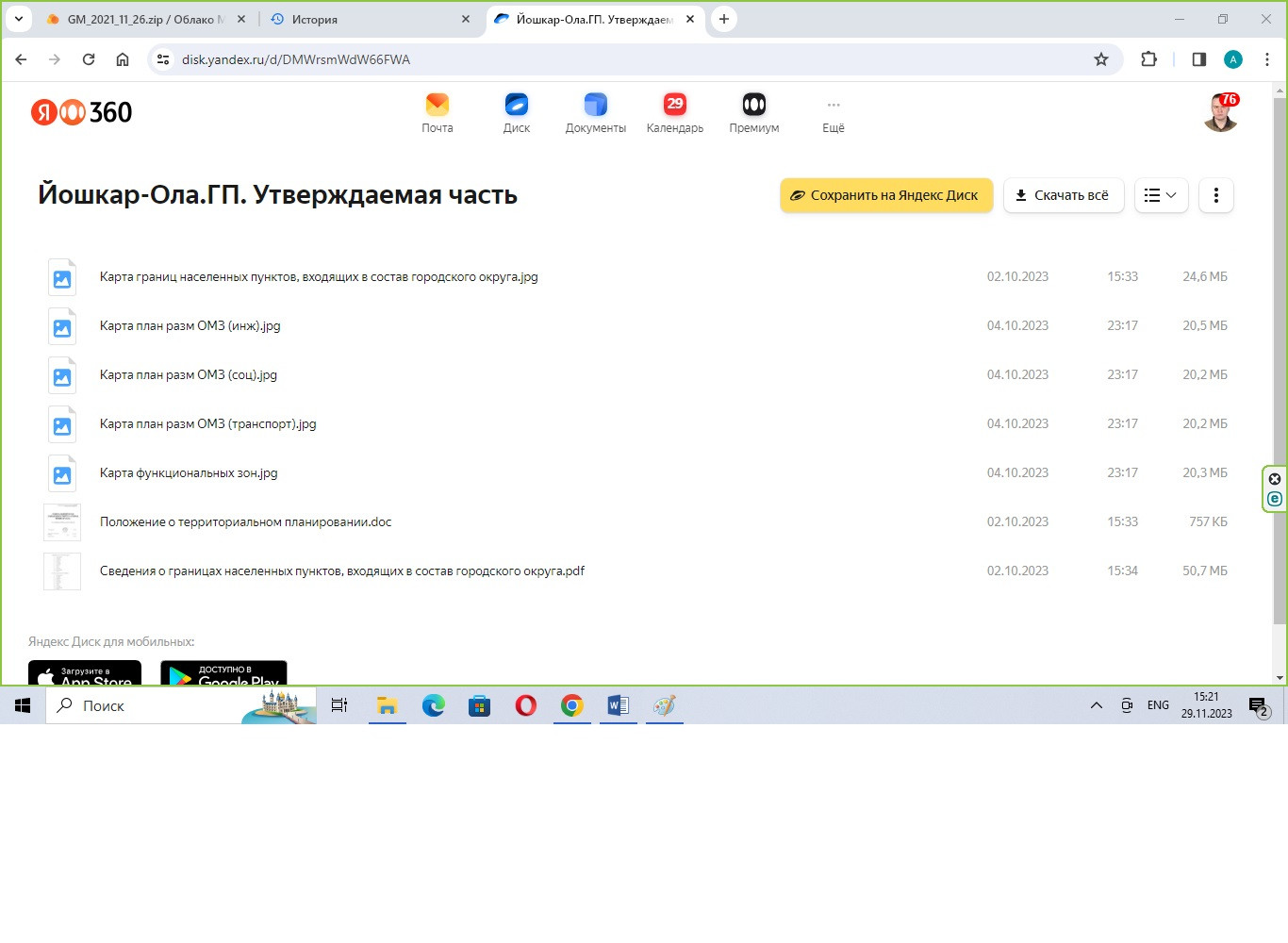Bookmark this page with the star icon
This screenshot has height=943, width=1288.
click(x=1100, y=59)
